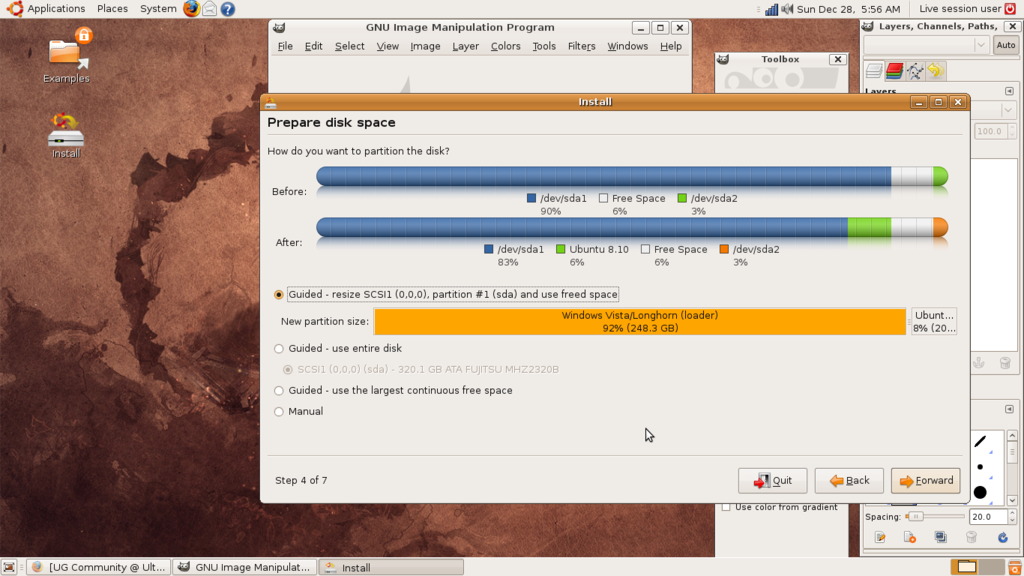Select the large round brush in Brushes list
The image size is (1024, 576).
(980, 492)
